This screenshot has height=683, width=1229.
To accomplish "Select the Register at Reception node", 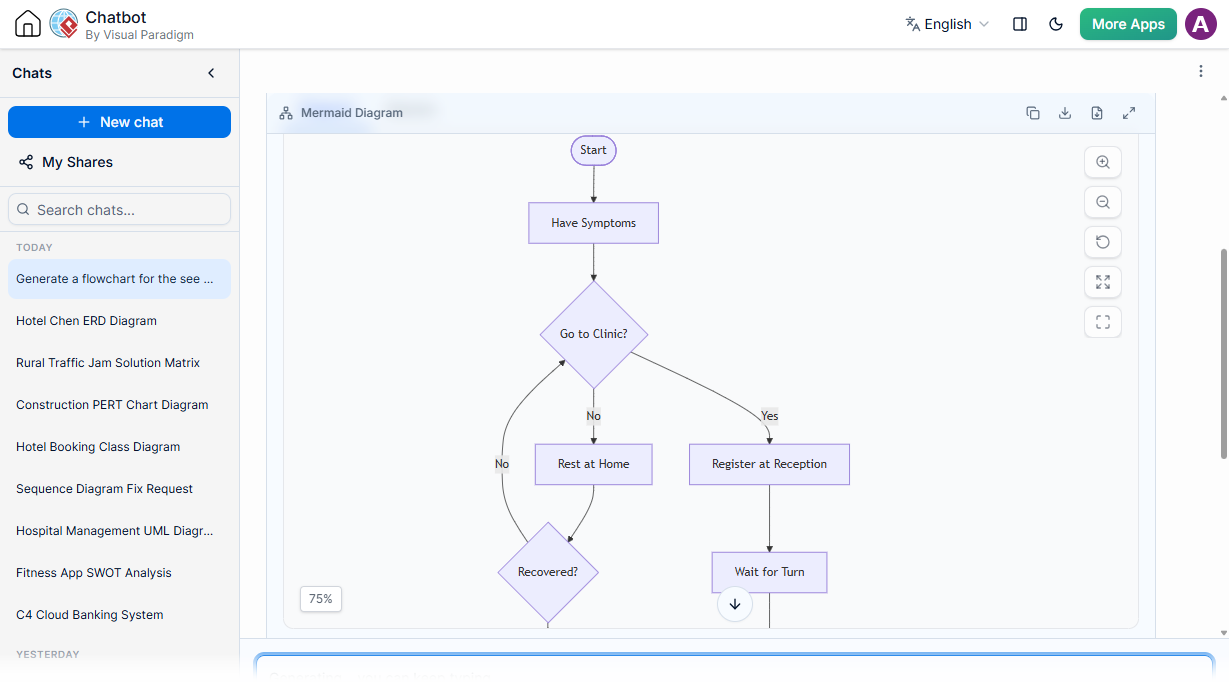I will (x=769, y=464).
